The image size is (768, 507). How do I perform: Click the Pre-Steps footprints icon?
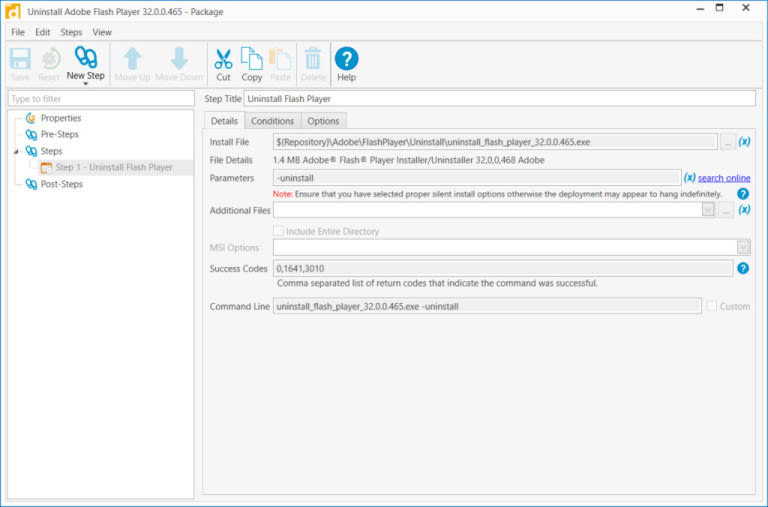tap(31, 134)
